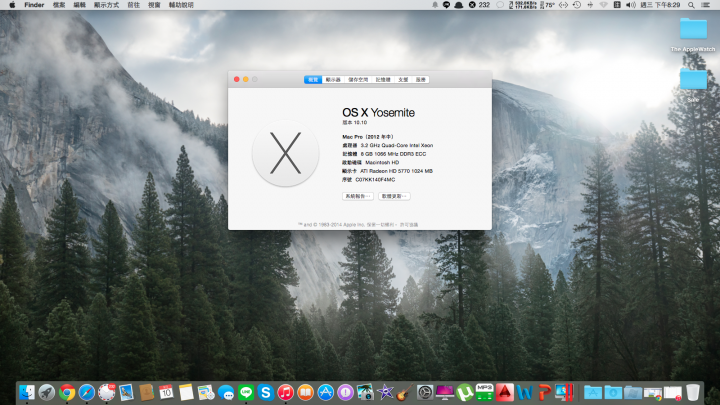Switch to the 支援 Support tab

point(403,79)
